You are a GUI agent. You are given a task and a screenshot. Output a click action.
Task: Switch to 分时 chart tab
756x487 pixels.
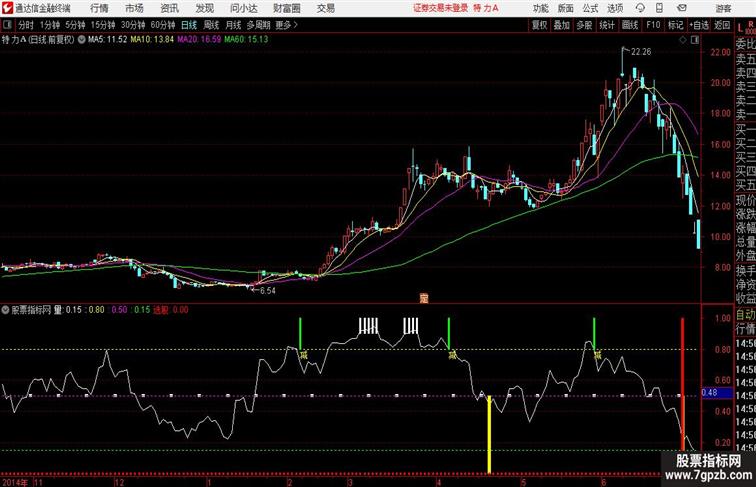click(26, 25)
